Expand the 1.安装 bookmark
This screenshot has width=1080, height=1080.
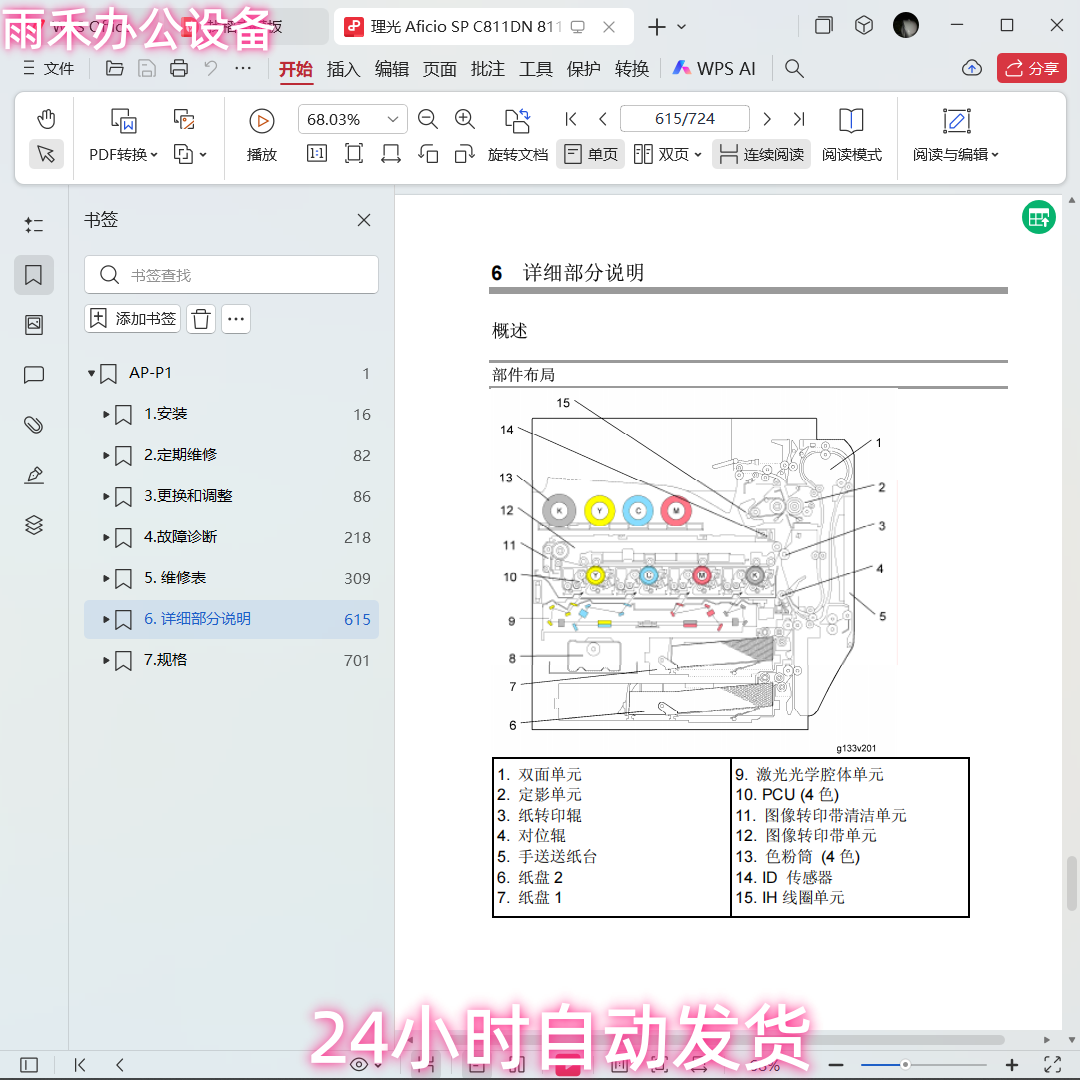(106, 415)
